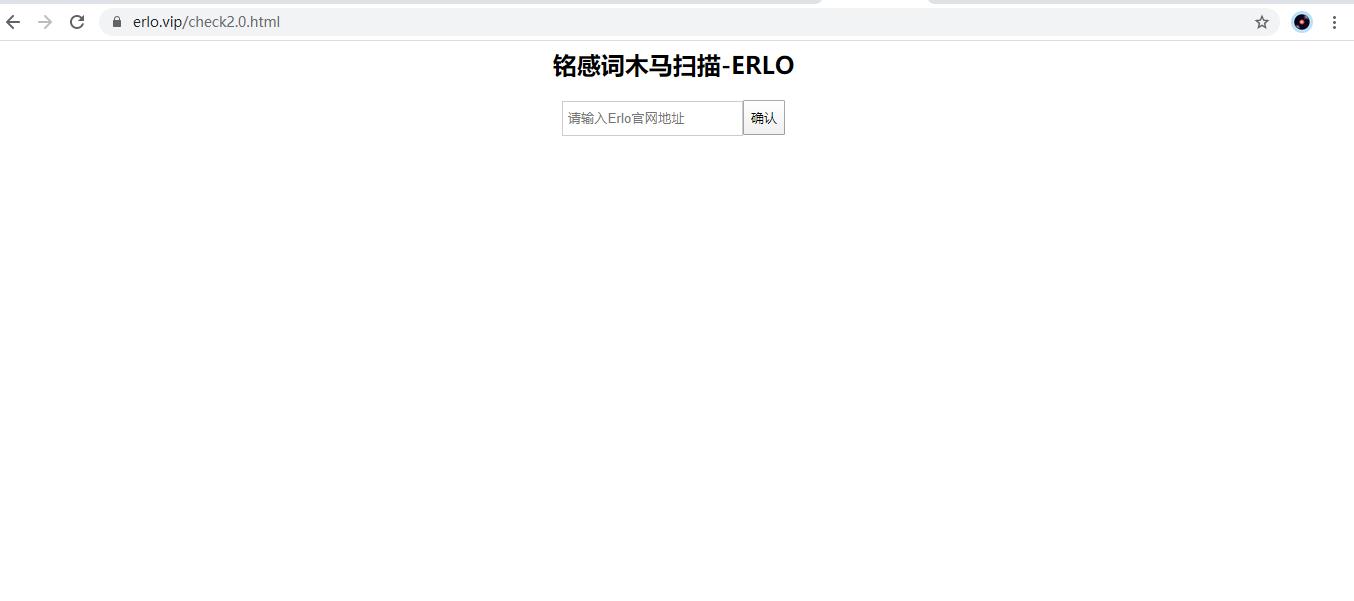The image size is (1354, 601).
Task: Click the erlo.vip domain in the URL
Action: point(157,22)
